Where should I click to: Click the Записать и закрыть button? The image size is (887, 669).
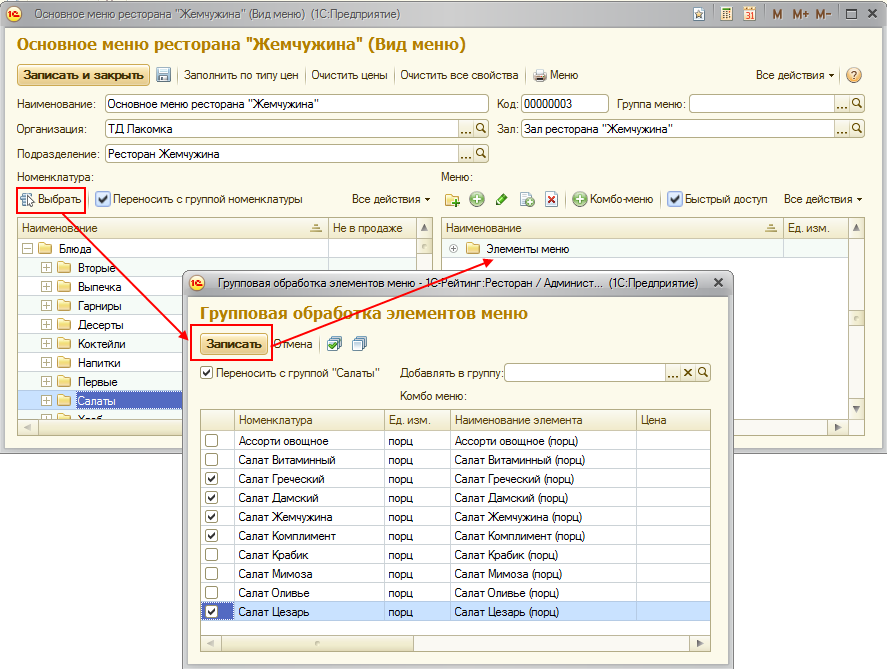[83, 75]
